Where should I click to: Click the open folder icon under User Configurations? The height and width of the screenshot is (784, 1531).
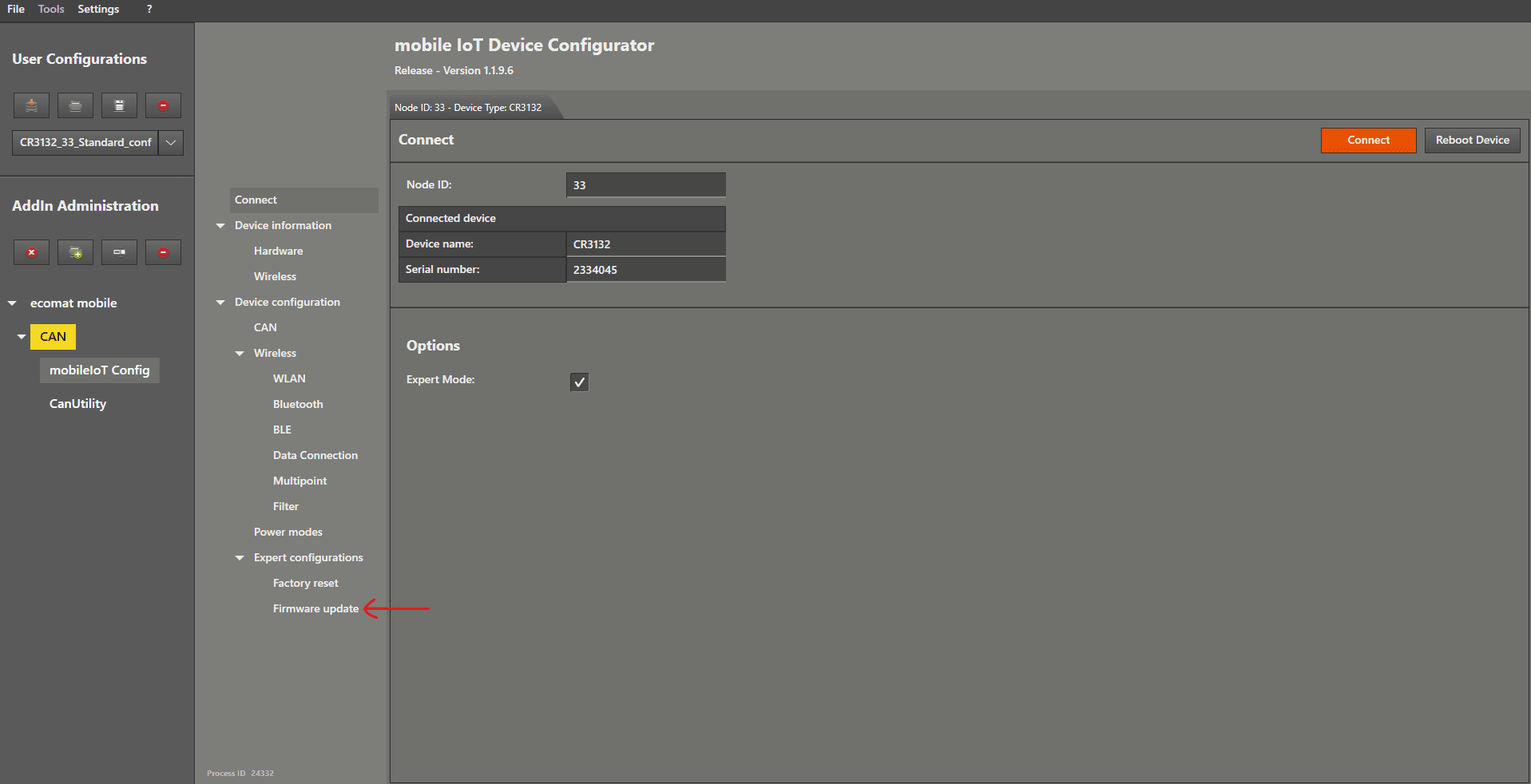(x=75, y=105)
